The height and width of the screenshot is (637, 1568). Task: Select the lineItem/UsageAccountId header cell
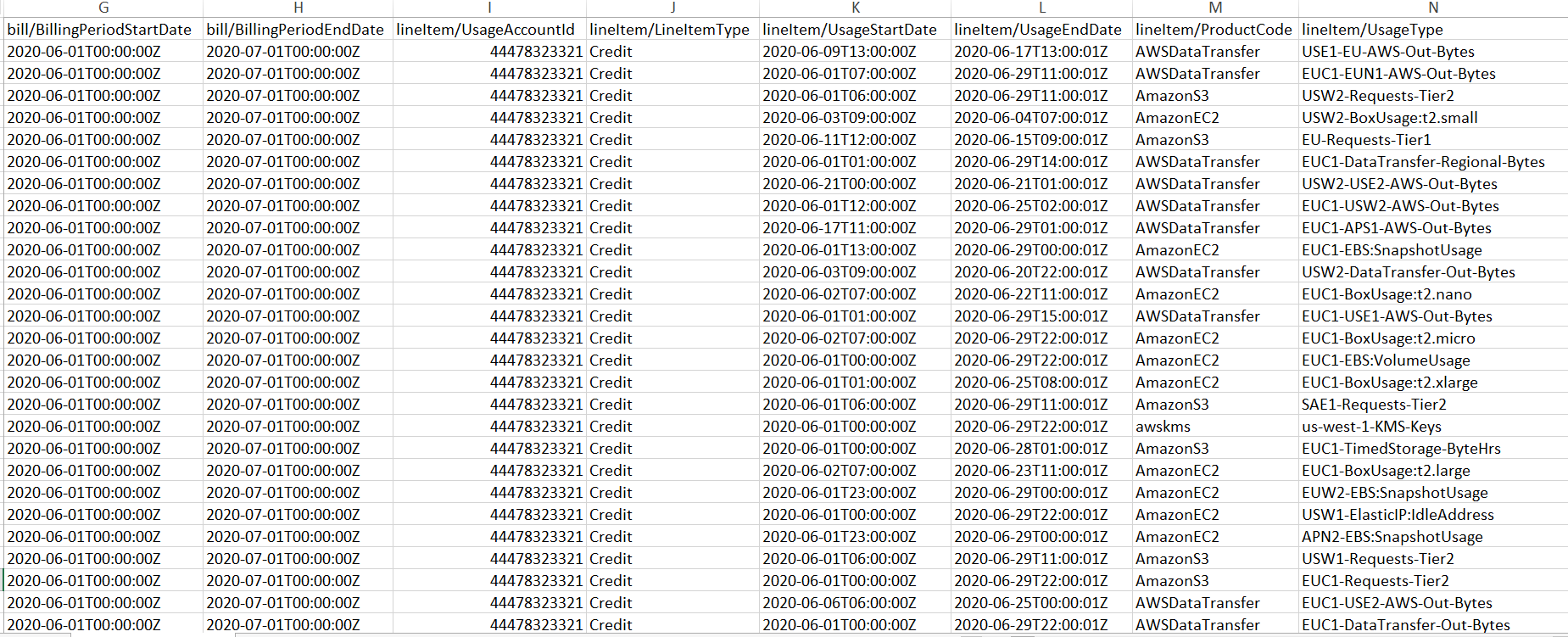click(x=486, y=30)
